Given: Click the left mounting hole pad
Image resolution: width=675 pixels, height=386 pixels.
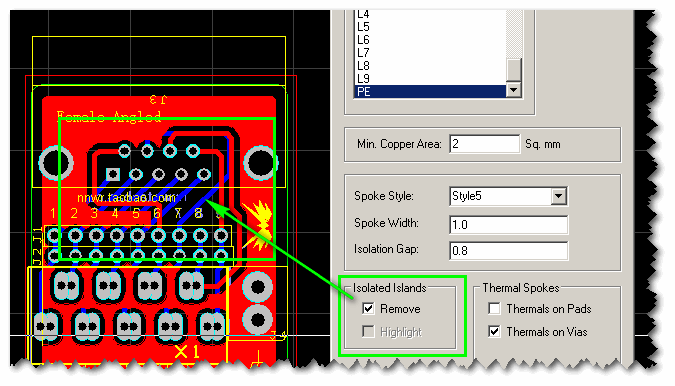Looking at the screenshot, I should 56,163.
